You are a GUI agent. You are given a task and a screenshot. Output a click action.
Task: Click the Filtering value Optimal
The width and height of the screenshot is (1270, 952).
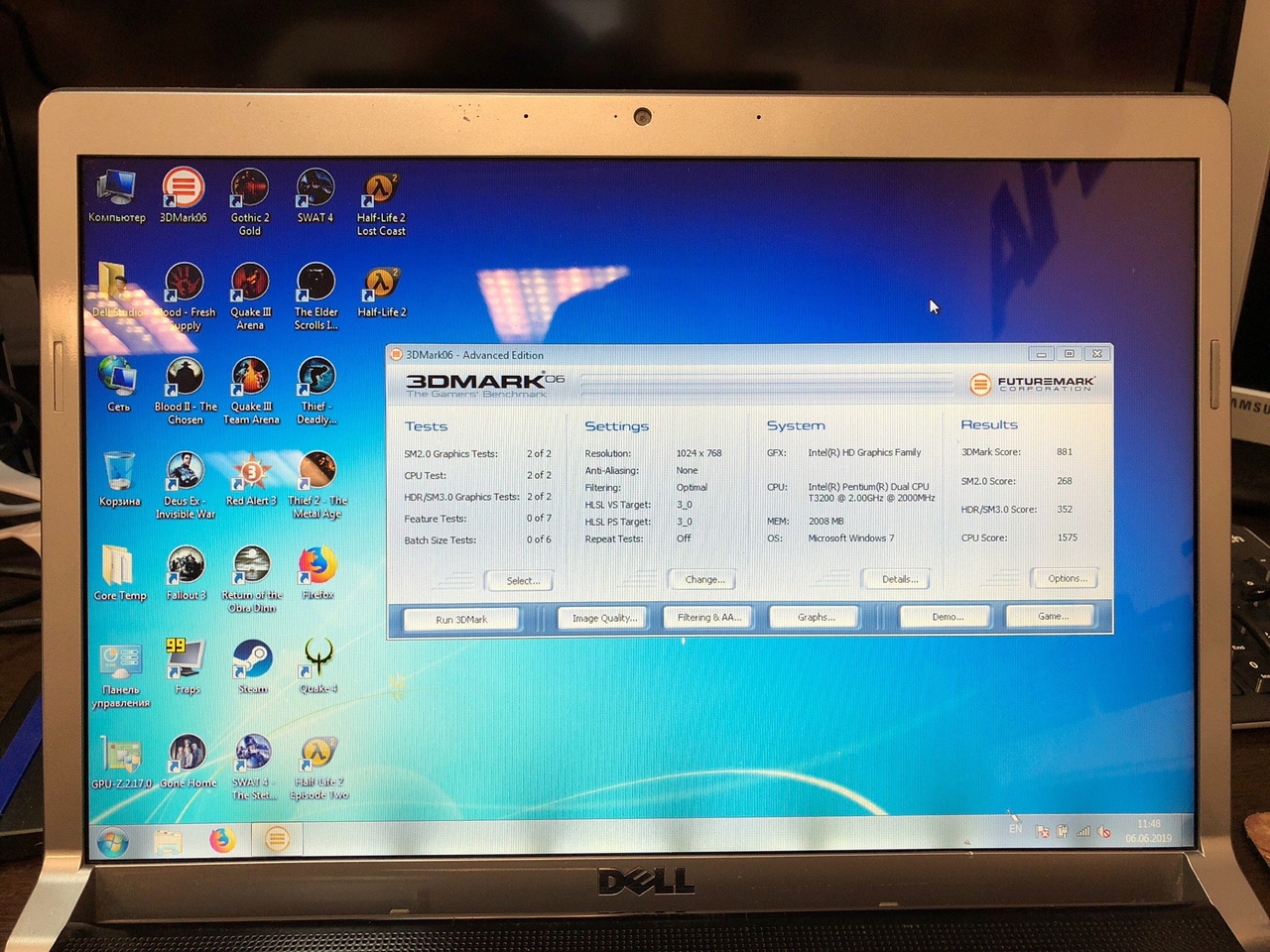(692, 487)
